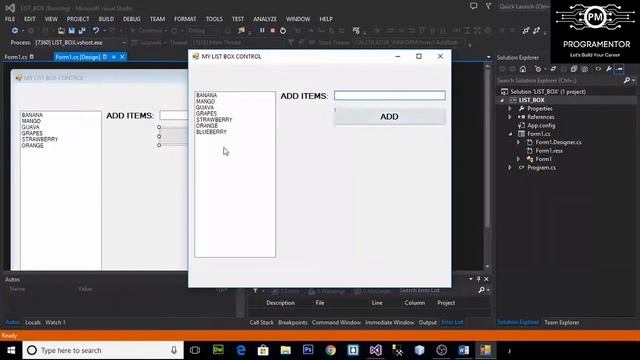Close the Error List panel
This screenshot has width=640, height=360.
(x=486, y=279)
